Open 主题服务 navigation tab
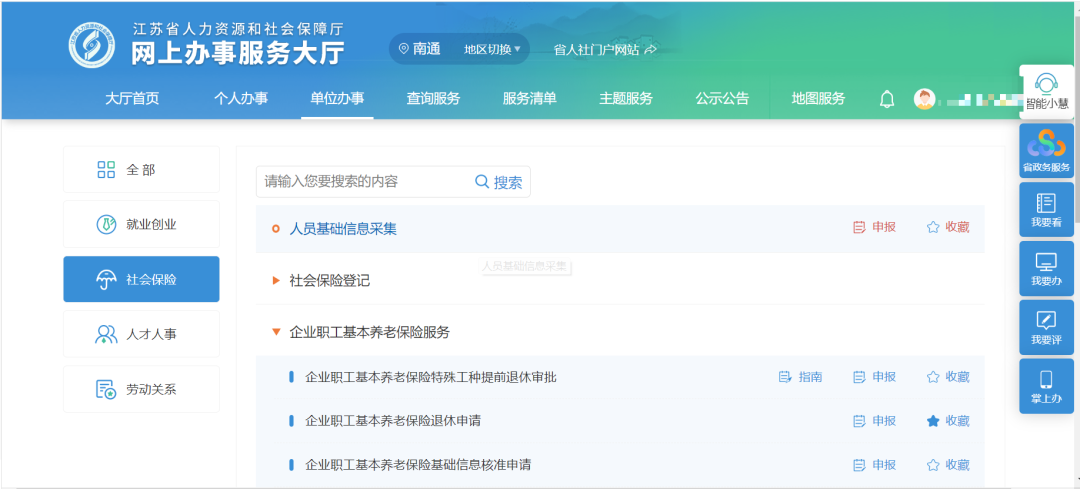 pyautogui.click(x=625, y=98)
